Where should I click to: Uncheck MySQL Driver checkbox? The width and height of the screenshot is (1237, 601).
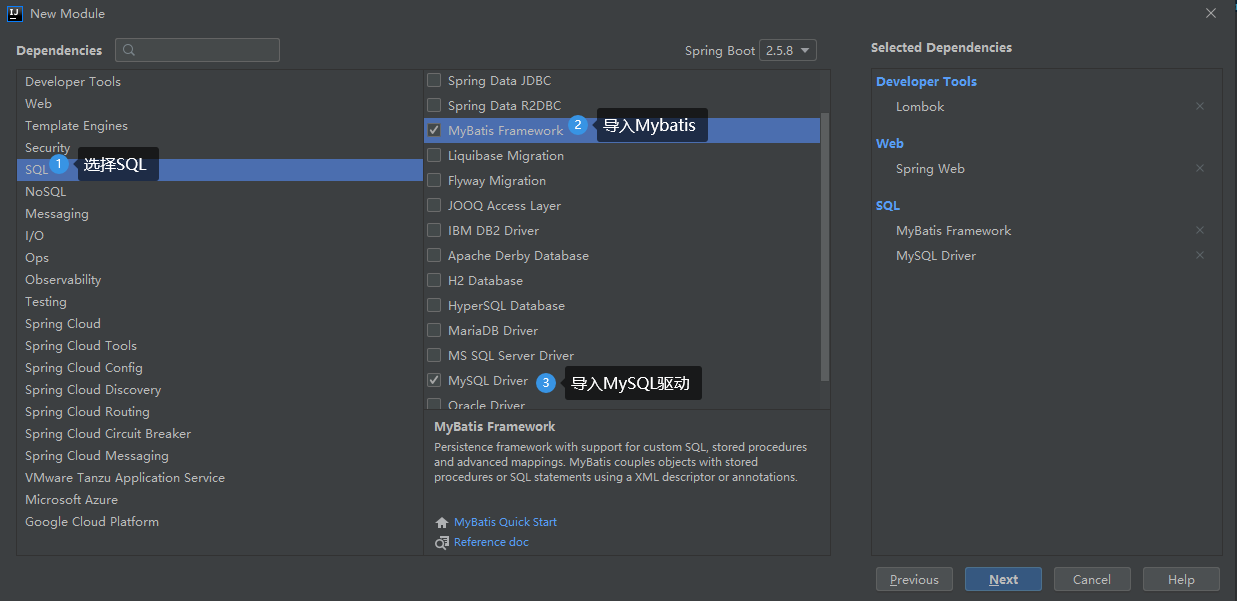tap(434, 380)
